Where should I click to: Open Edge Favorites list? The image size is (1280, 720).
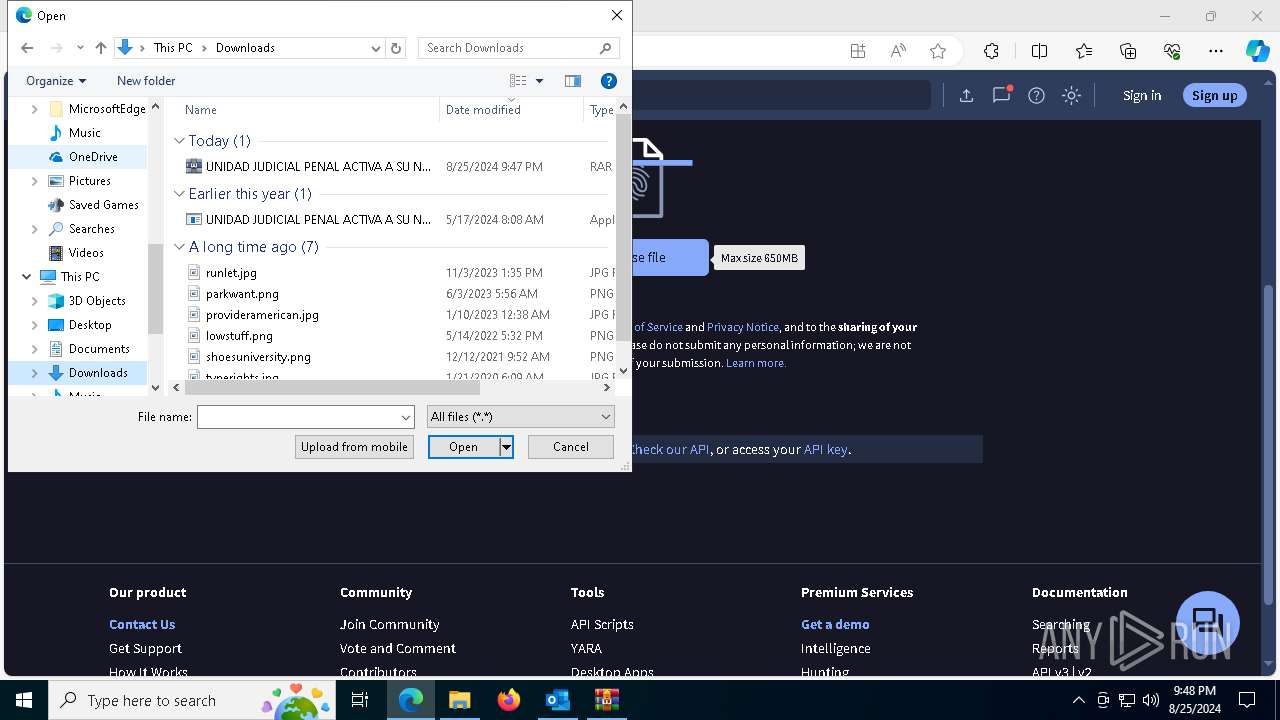(x=1084, y=51)
